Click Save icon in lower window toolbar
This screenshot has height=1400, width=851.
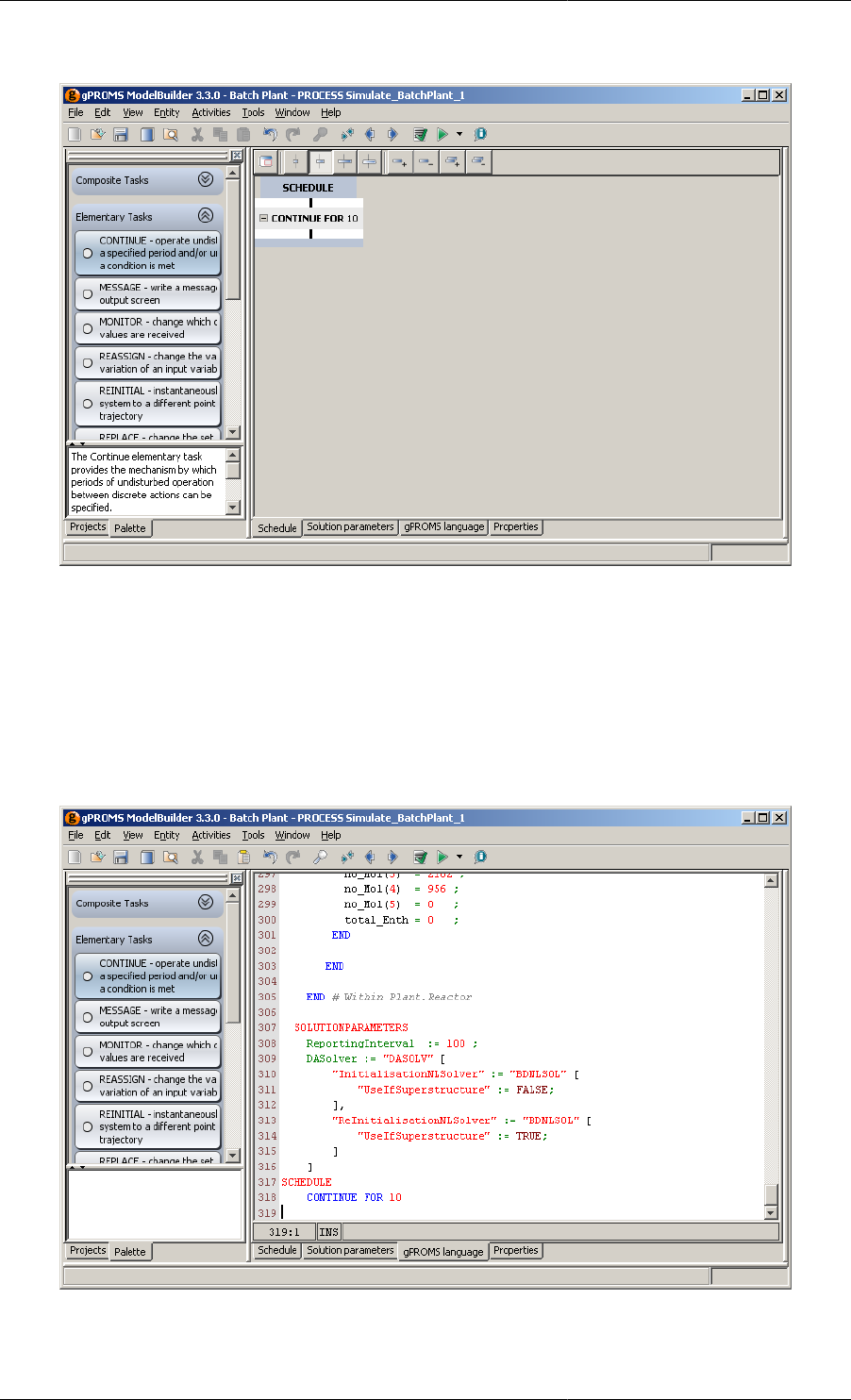[121, 858]
